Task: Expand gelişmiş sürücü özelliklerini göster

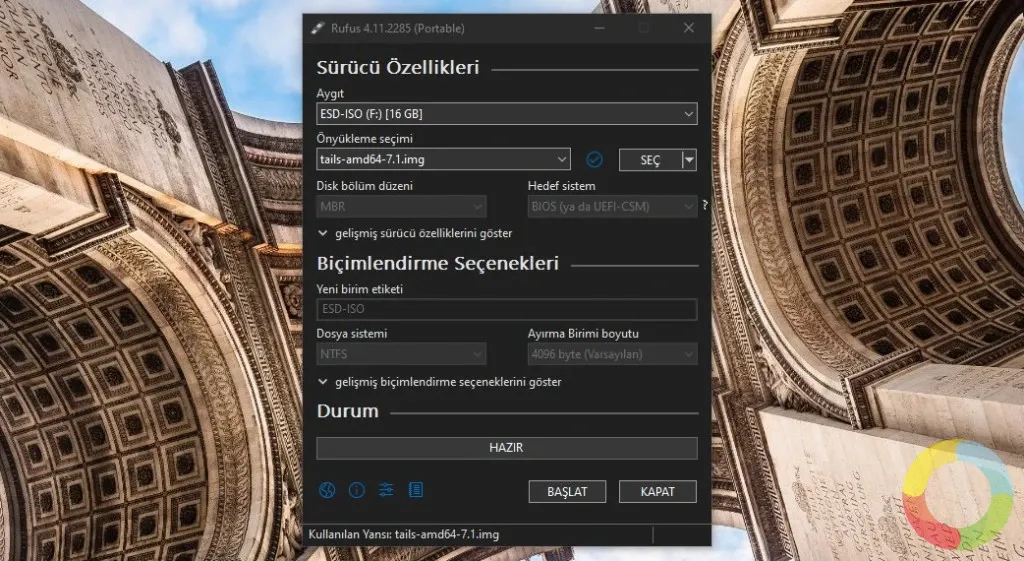Action: tap(415, 233)
